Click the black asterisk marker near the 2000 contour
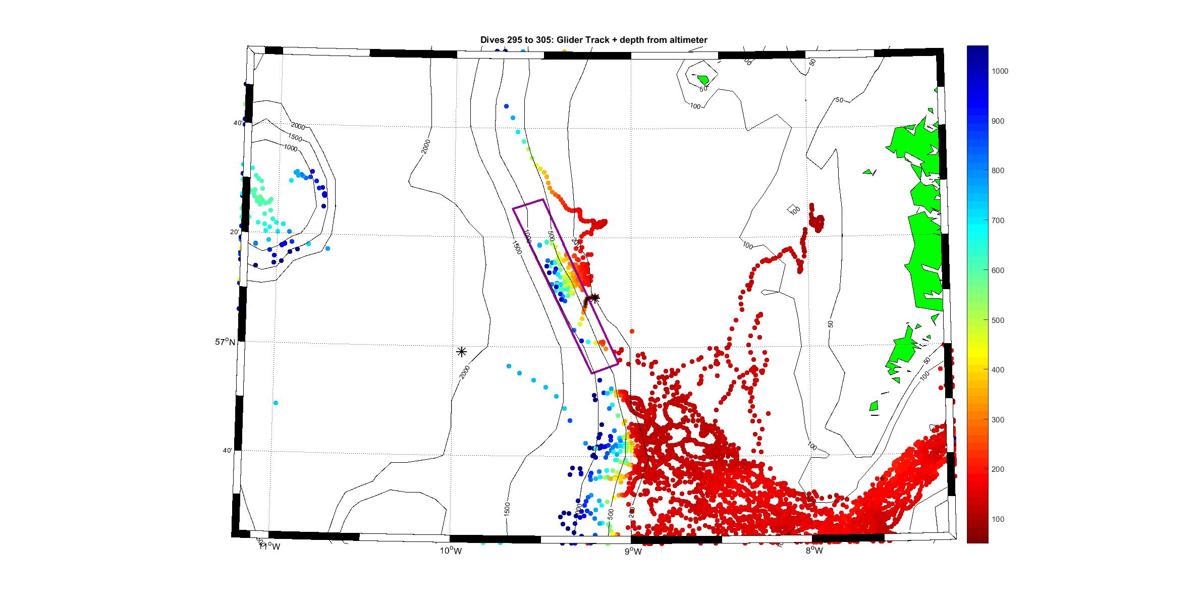 [462, 351]
